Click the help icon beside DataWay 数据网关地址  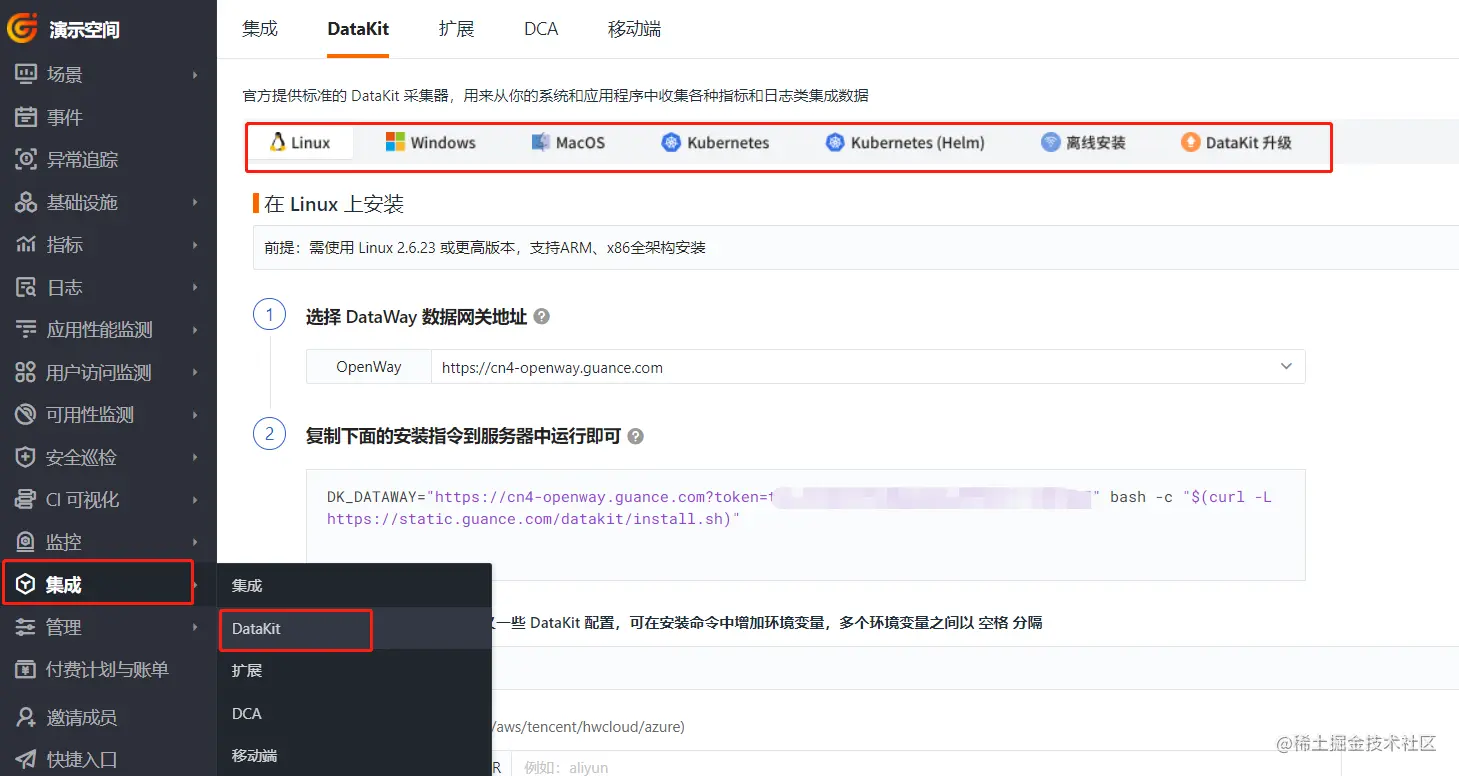(x=541, y=317)
